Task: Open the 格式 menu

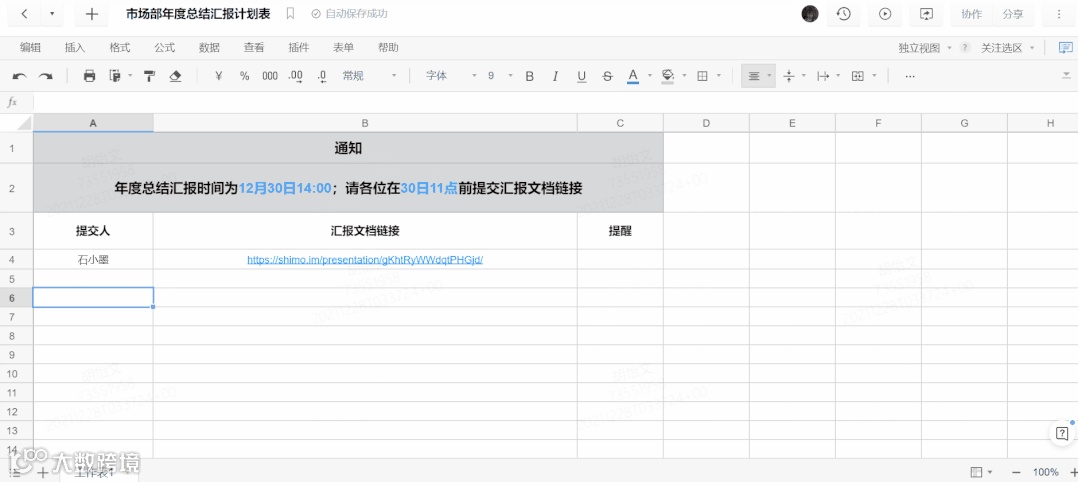Action: tap(120, 47)
